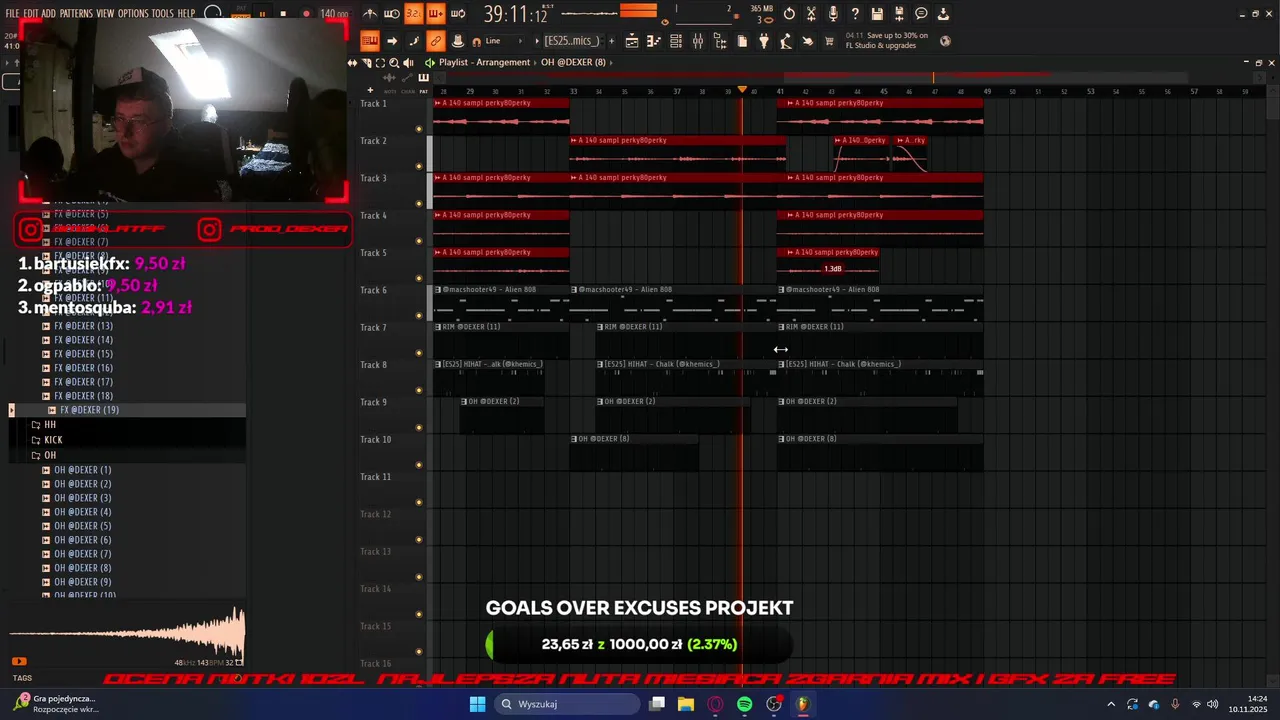Mute Track 10 using its dot
The width and height of the screenshot is (1280, 720).
[x=419, y=465]
